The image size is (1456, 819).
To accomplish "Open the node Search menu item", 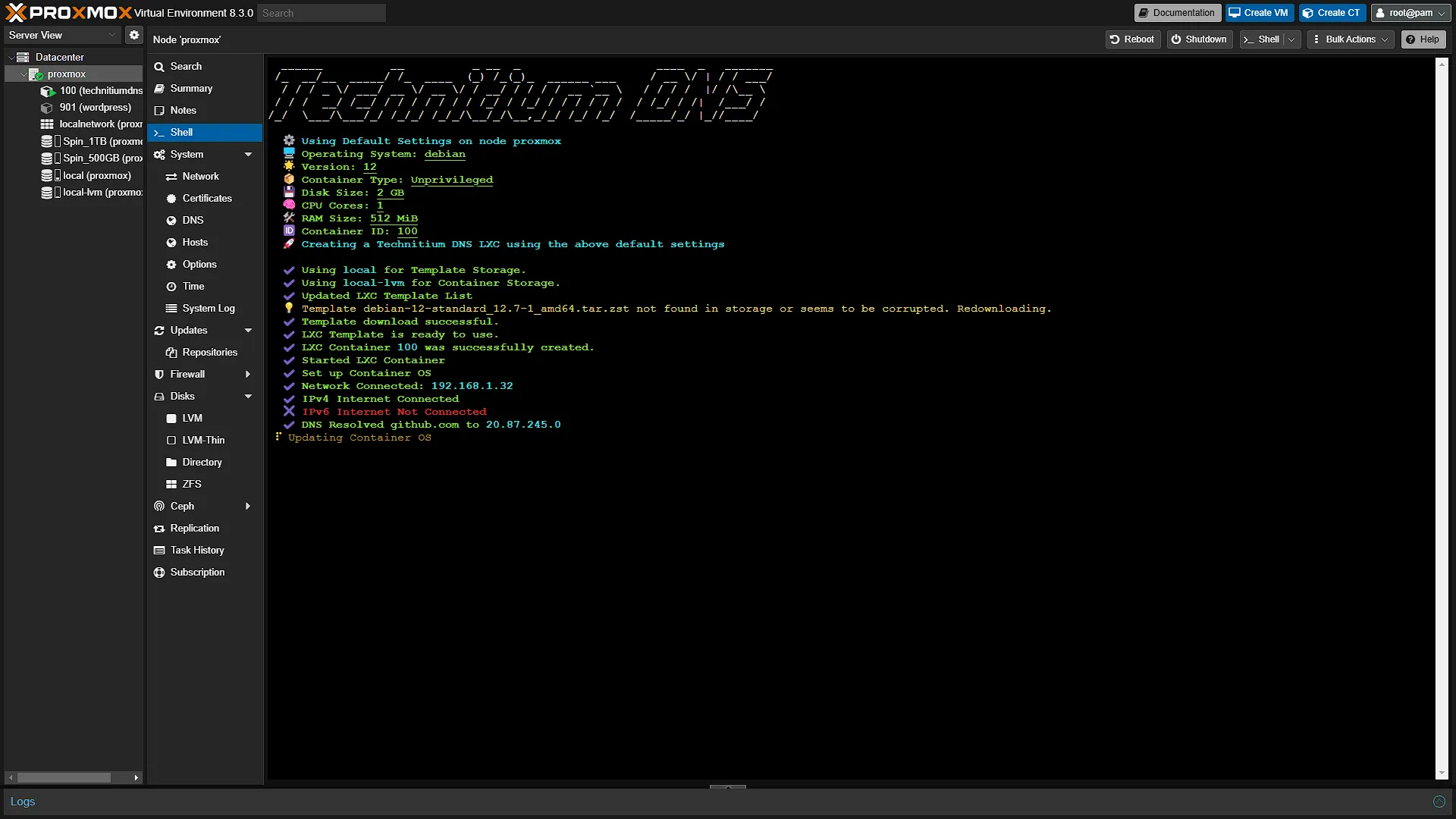I will 205,67.
